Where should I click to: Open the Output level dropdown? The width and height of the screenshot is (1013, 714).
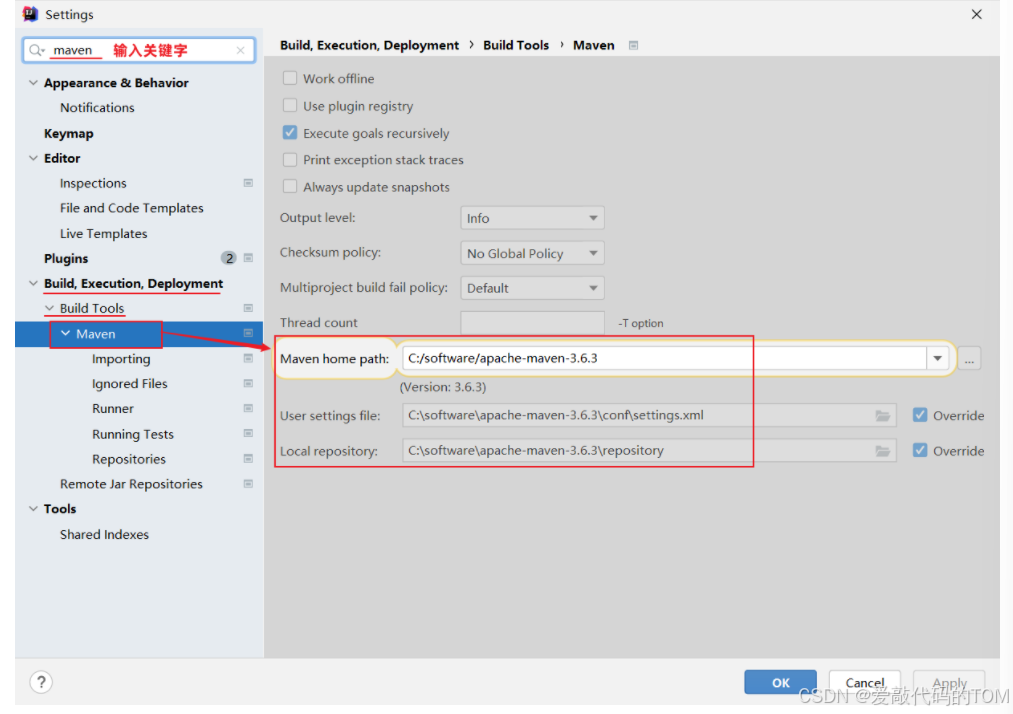point(532,218)
